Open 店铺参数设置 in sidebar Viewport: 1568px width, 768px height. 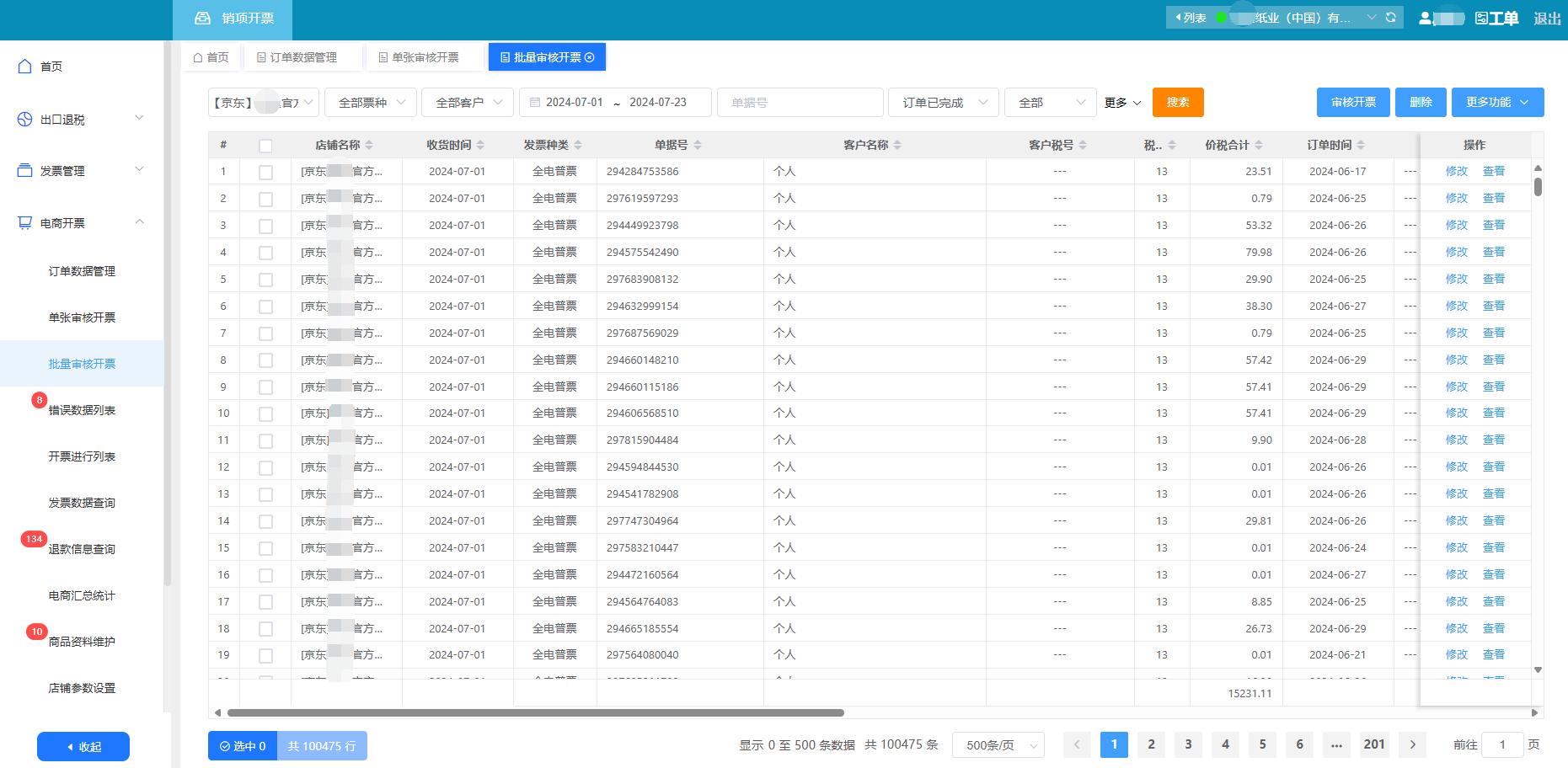click(x=82, y=688)
